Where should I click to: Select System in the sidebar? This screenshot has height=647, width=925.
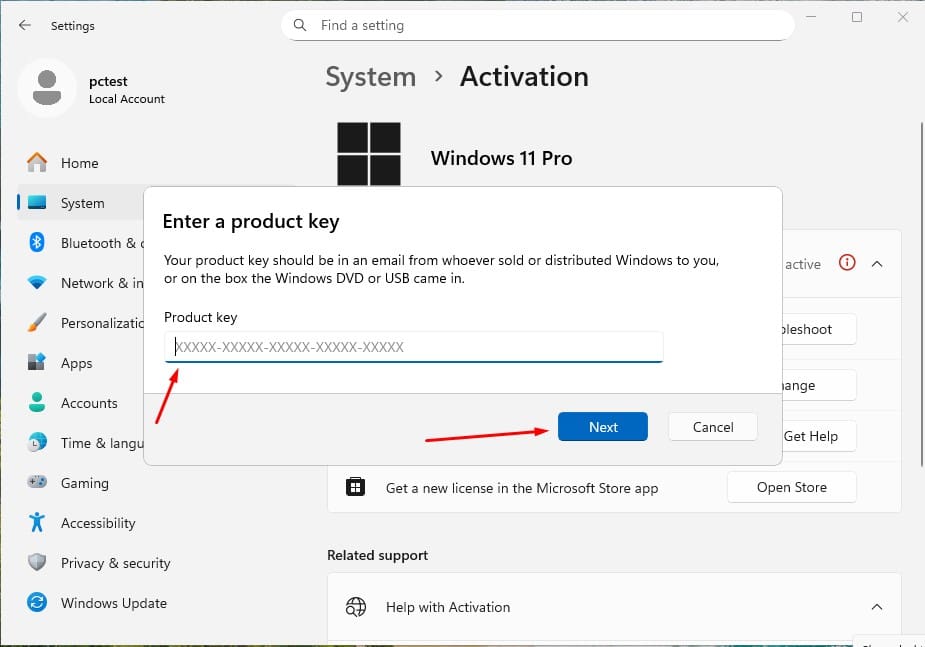pyautogui.click(x=82, y=203)
